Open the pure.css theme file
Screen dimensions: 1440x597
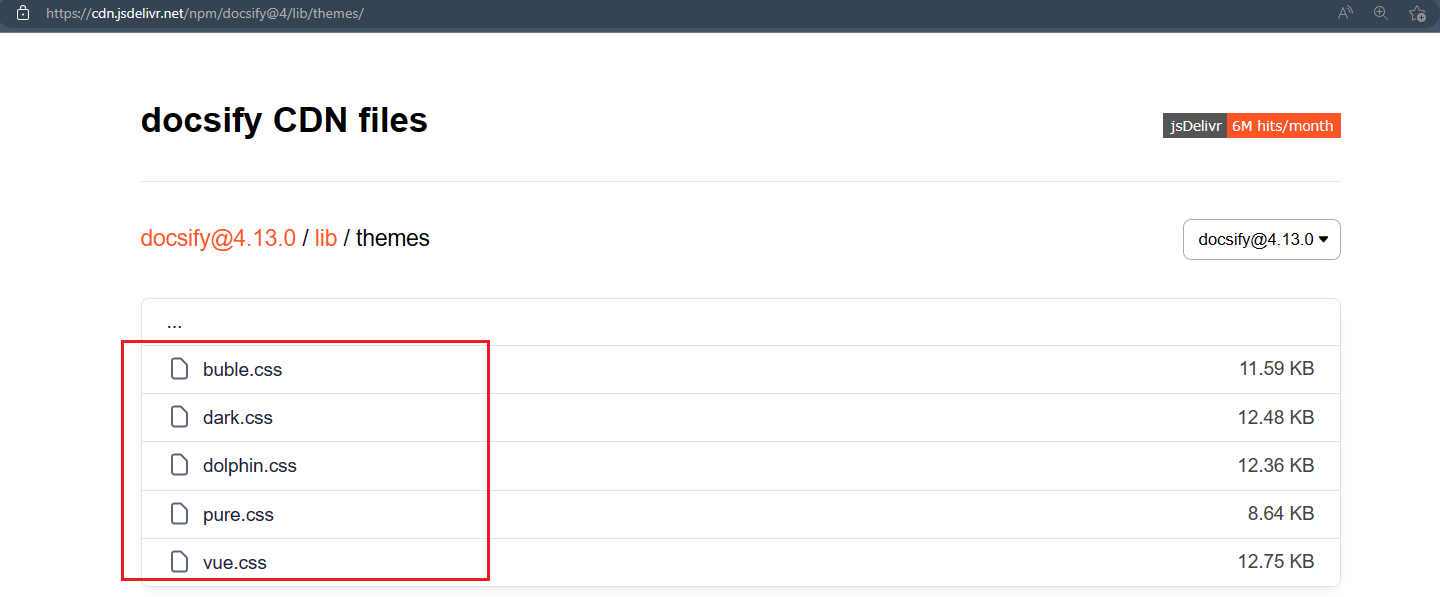(238, 514)
